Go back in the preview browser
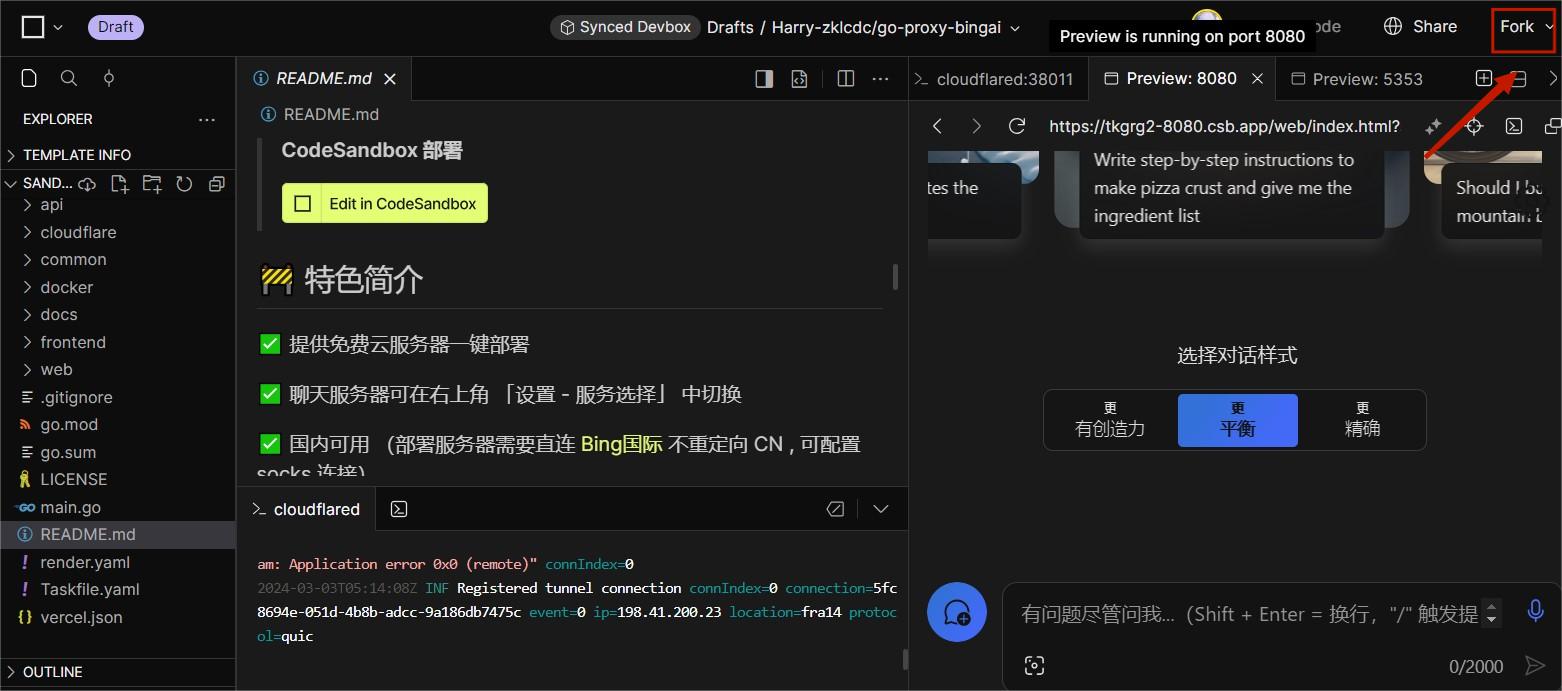This screenshot has width=1562, height=691. tap(938, 126)
